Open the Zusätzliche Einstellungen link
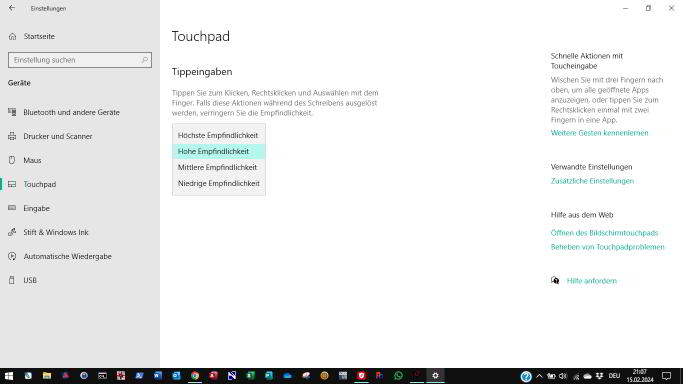Viewport: 683px width, 384px height. click(x=592, y=181)
